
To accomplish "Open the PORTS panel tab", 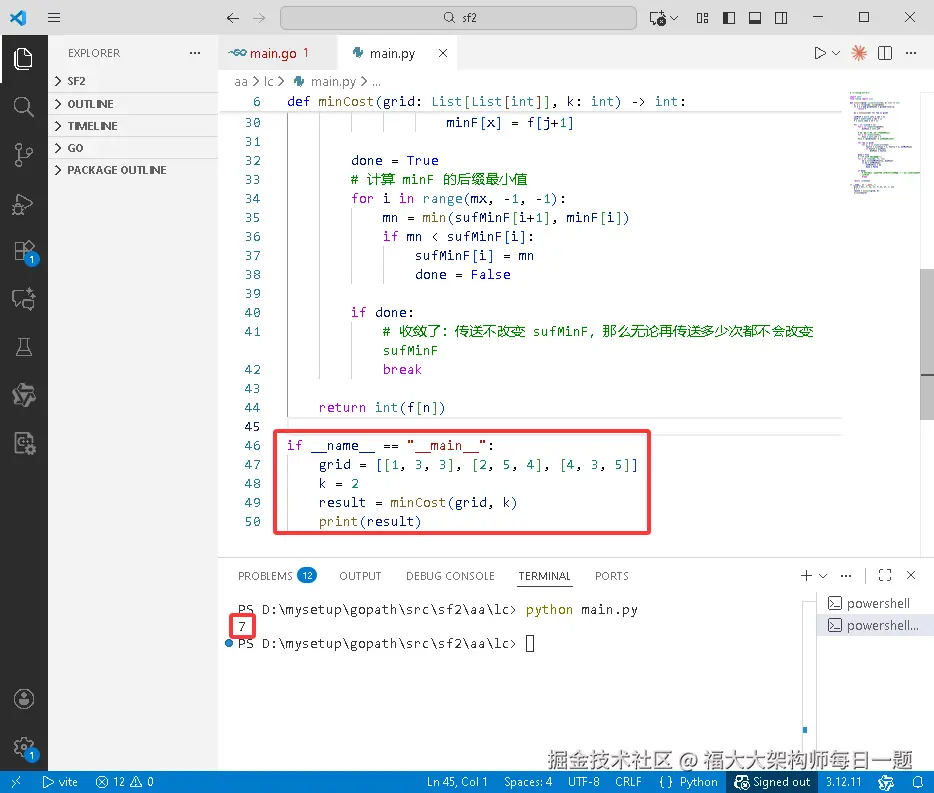I will coord(611,576).
